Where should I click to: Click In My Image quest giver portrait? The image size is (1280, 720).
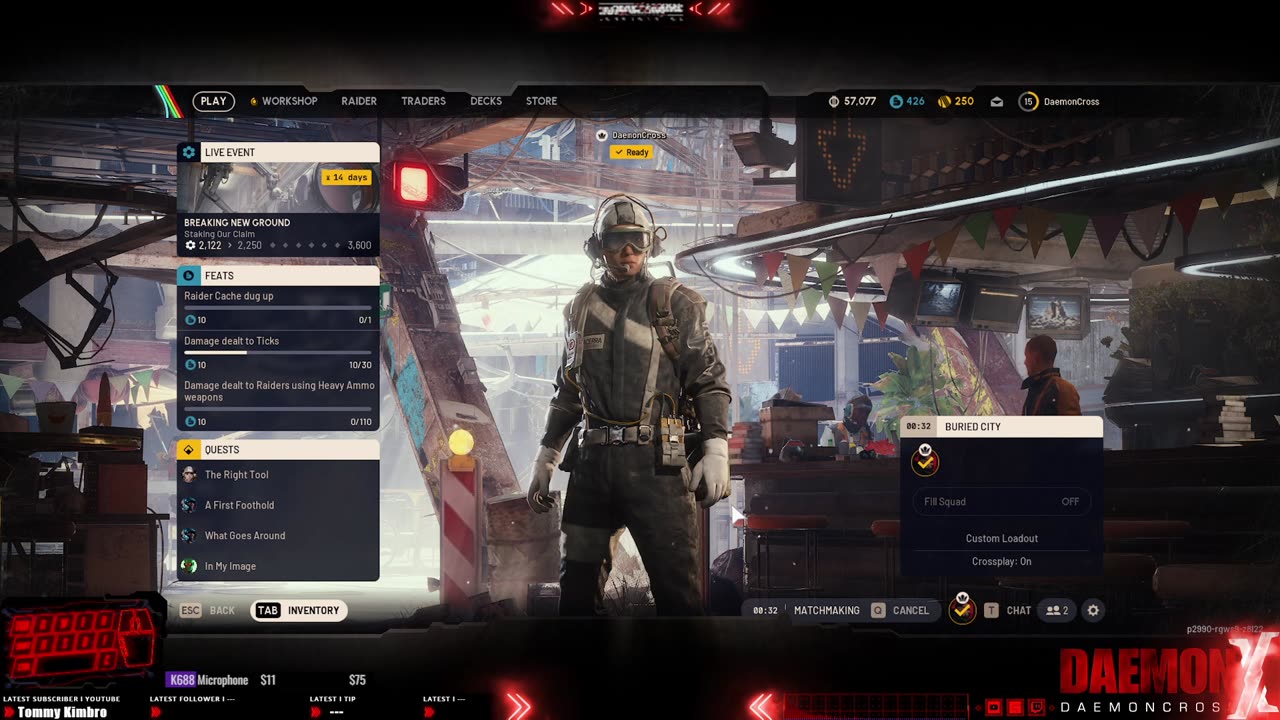(x=189, y=566)
